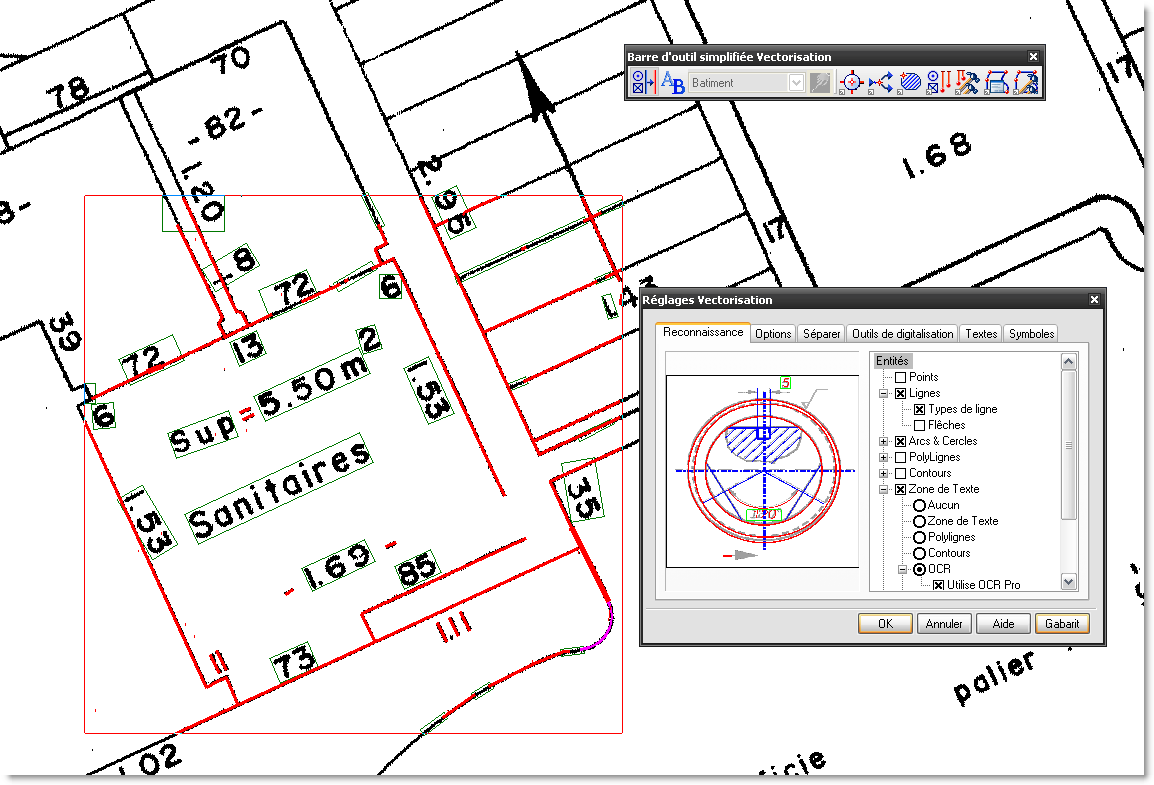This screenshot has width=1154, height=785.
Task: Switch to the Symboles tab
Action: click(x=1031, y=333)
